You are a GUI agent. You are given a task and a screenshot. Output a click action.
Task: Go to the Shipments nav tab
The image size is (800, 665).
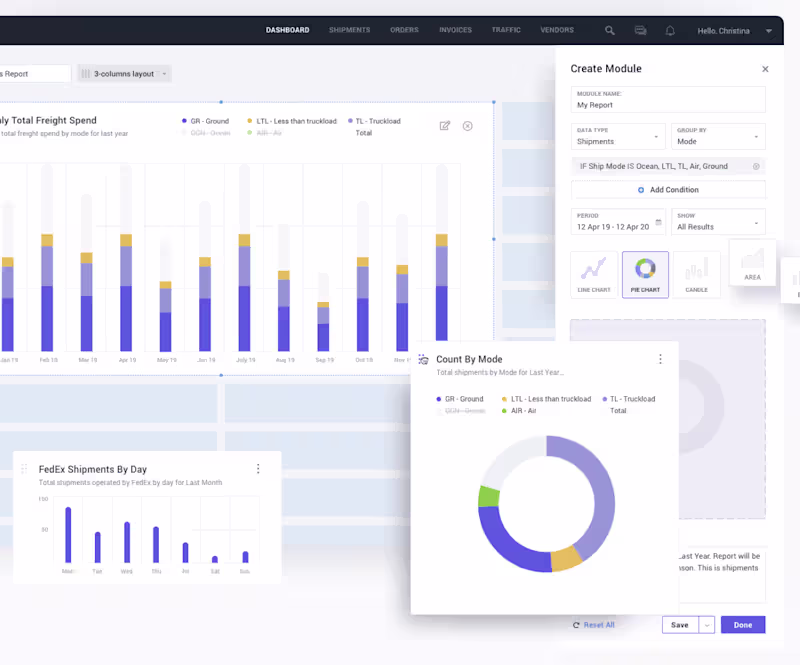click(349, 30)
